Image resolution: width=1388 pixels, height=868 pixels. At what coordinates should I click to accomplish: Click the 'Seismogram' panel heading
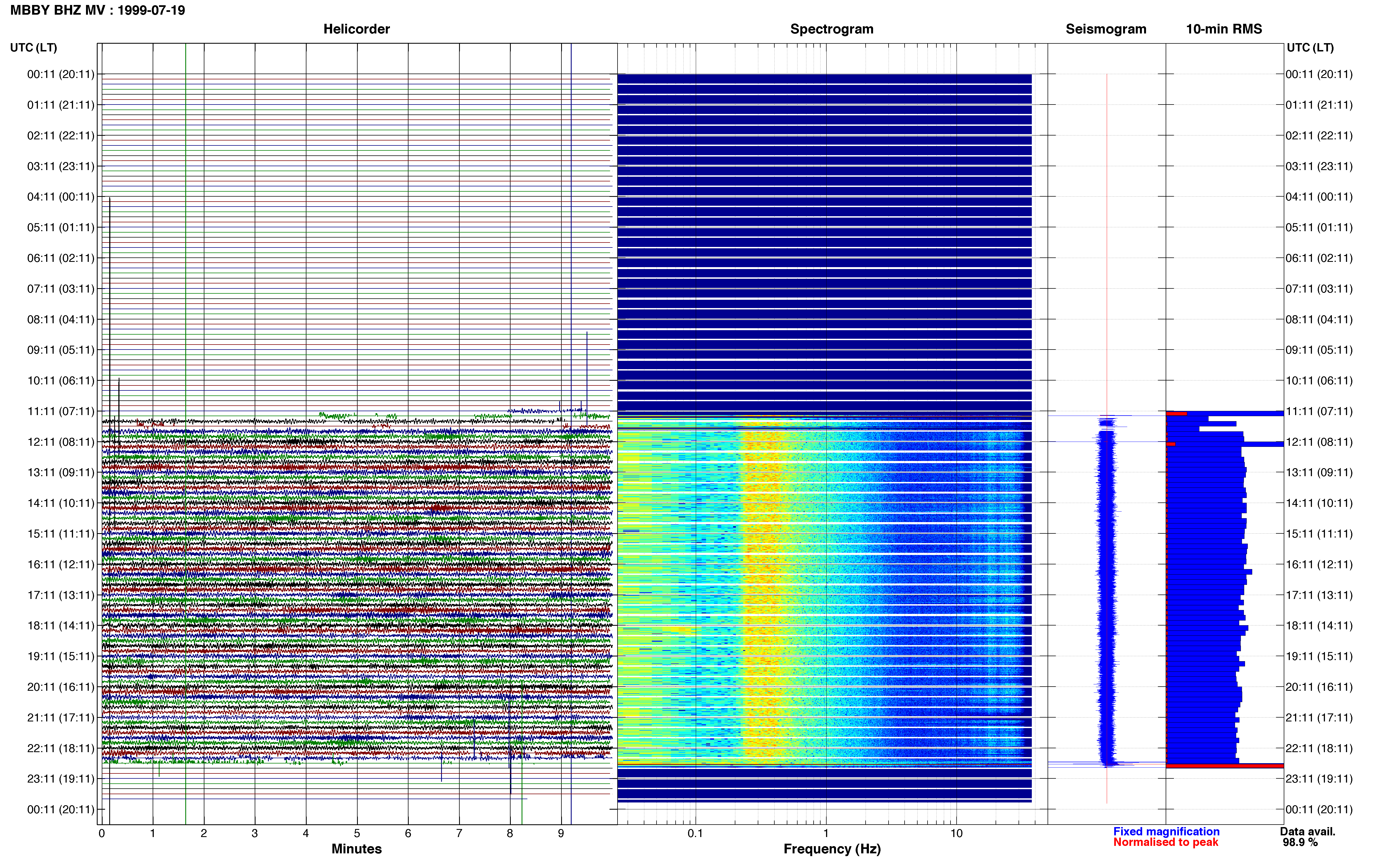(x=1106, y=29)
